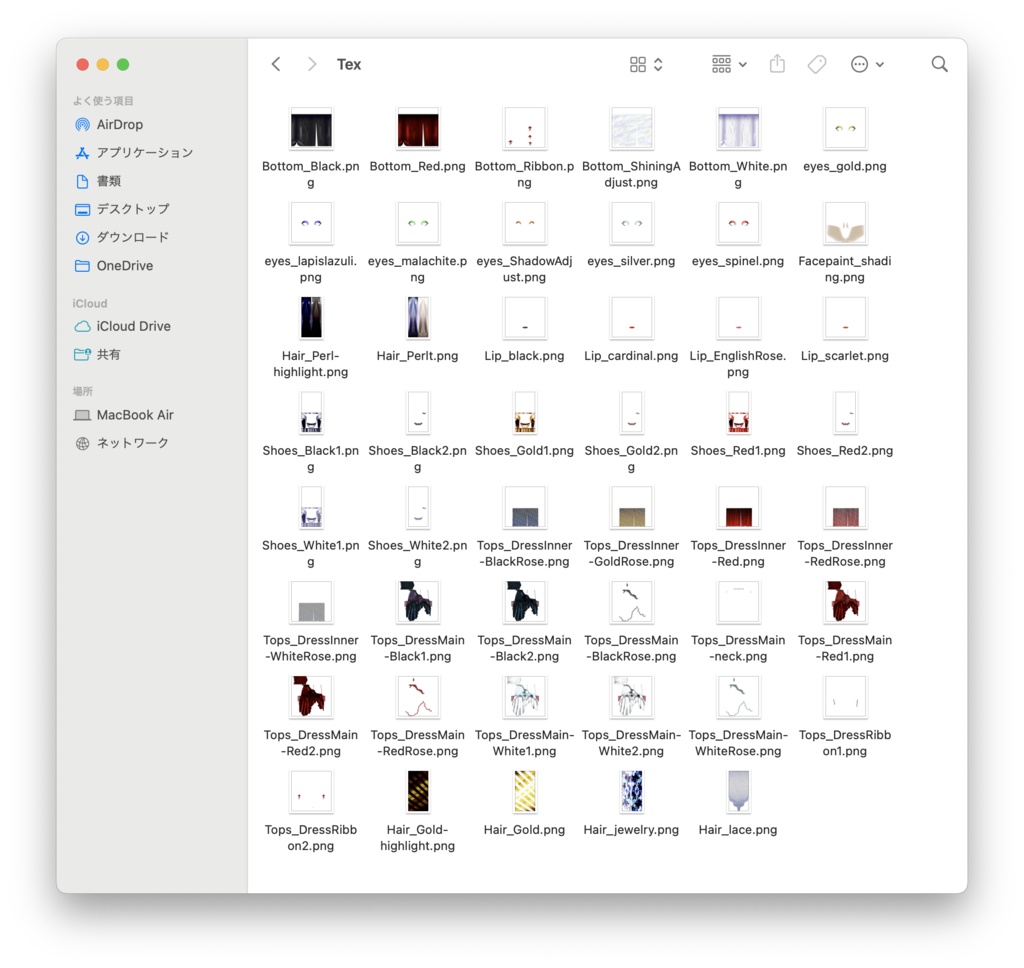Select Shoes_White2.png file icon
1024x968 pixels.
point(418,508)
